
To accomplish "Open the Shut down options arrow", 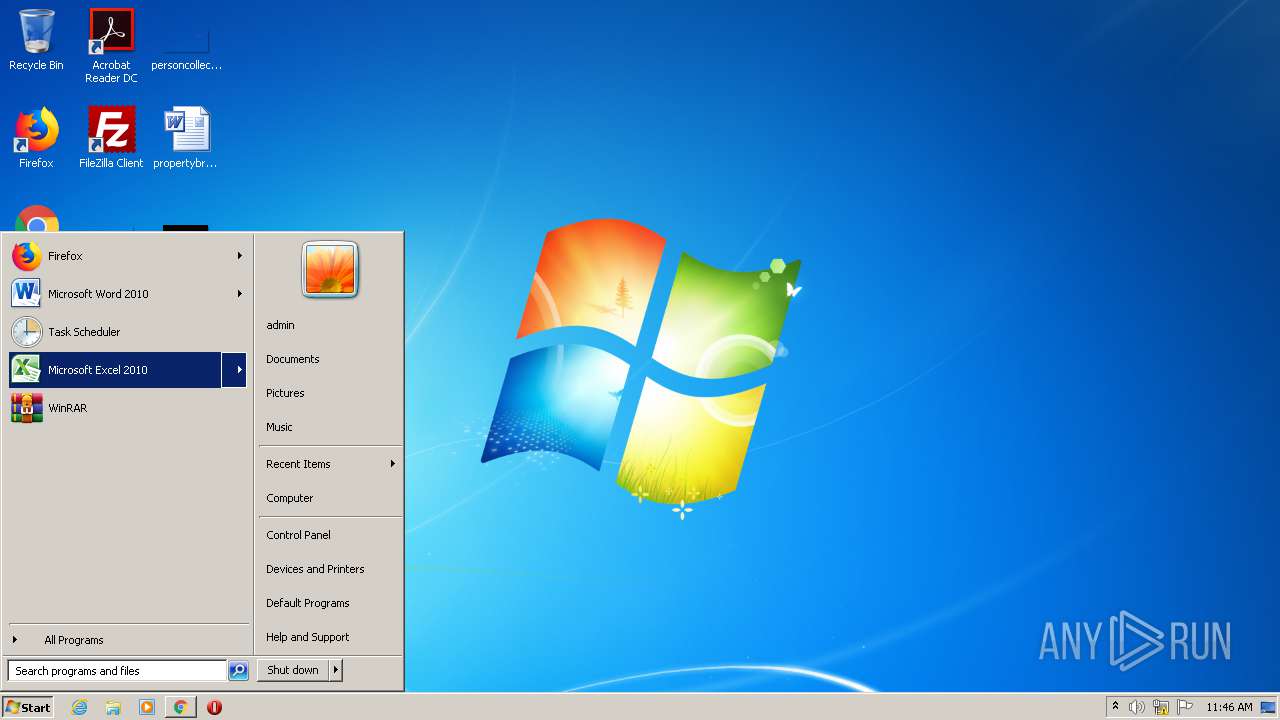I will 336,670.
